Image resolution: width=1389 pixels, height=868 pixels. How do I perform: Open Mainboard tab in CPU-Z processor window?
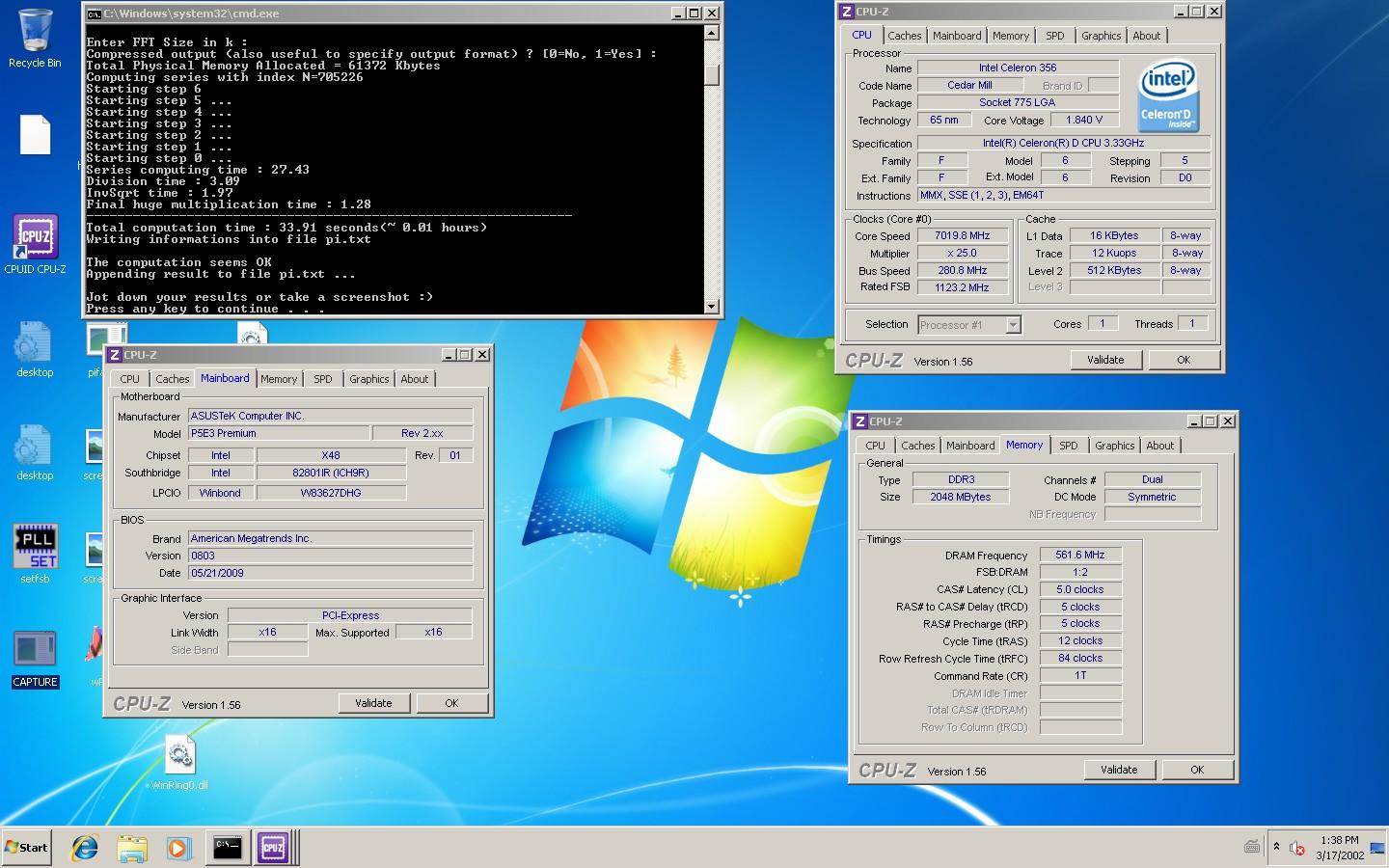pyautogui.click(x=957, y=36)
